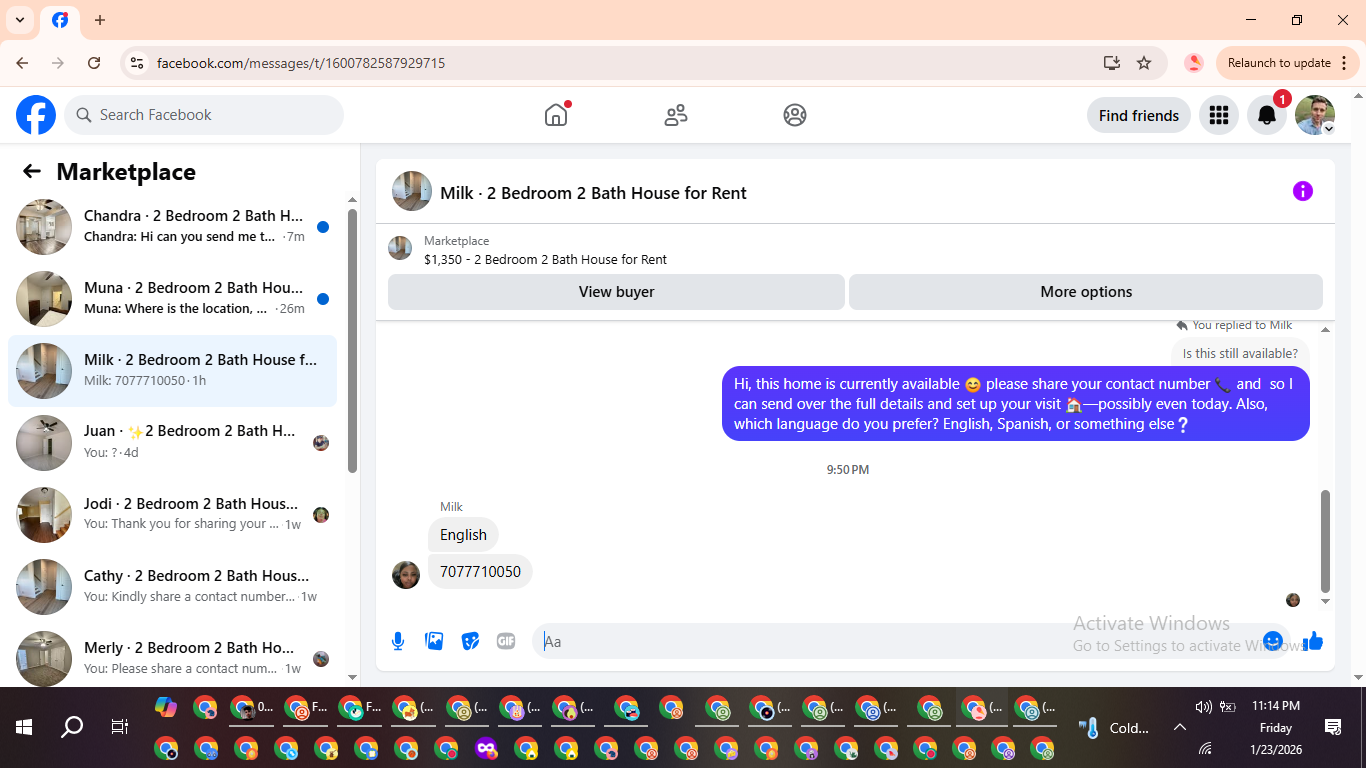
Task: Open a new browser tab
Action: (x=100, y=20)
